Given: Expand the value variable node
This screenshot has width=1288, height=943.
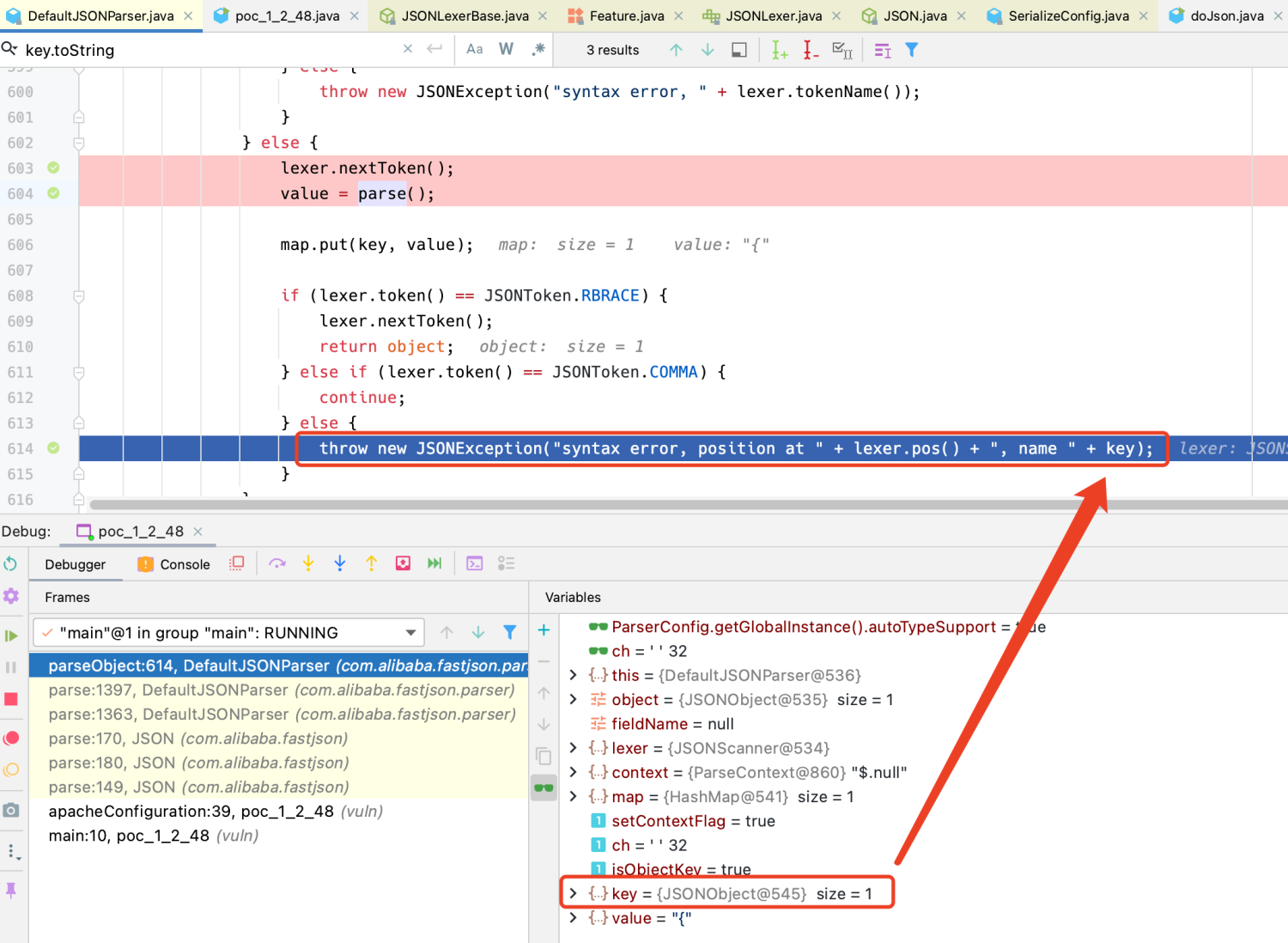Looking at the screenshot, I should 574,917.
